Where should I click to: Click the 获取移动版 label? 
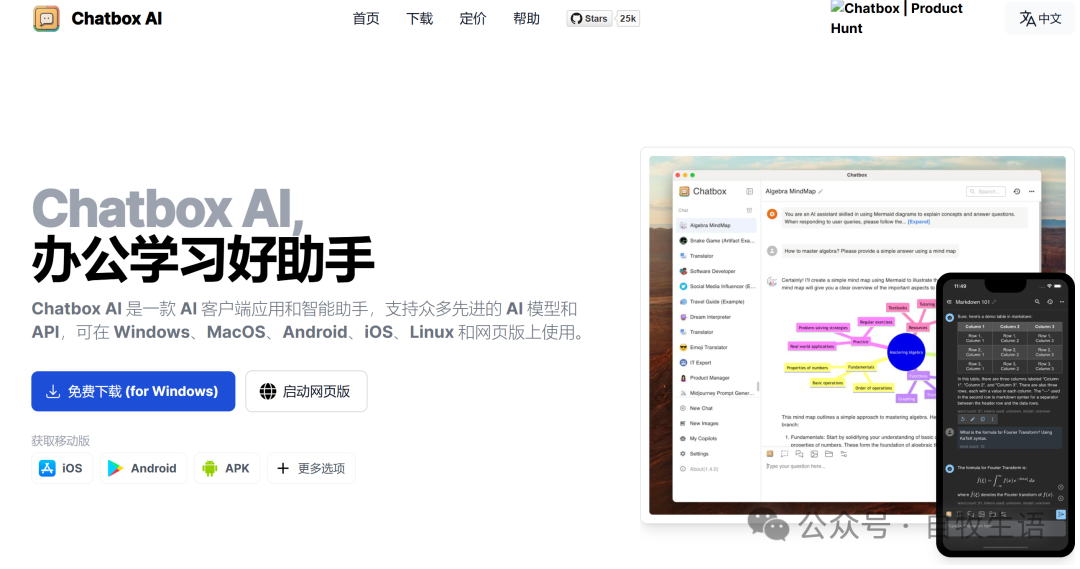(x=61, y=441)
